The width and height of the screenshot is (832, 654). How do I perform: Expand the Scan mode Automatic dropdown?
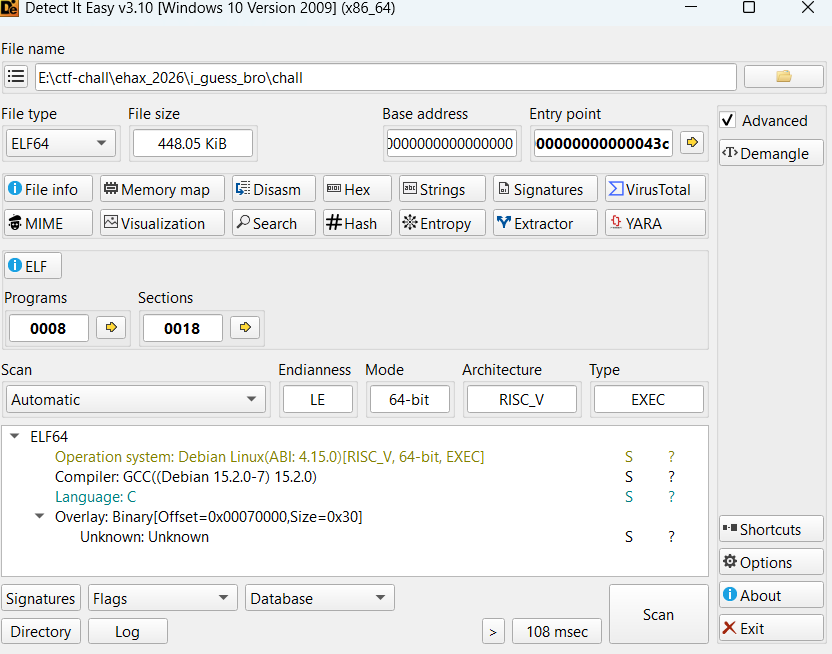134,400
